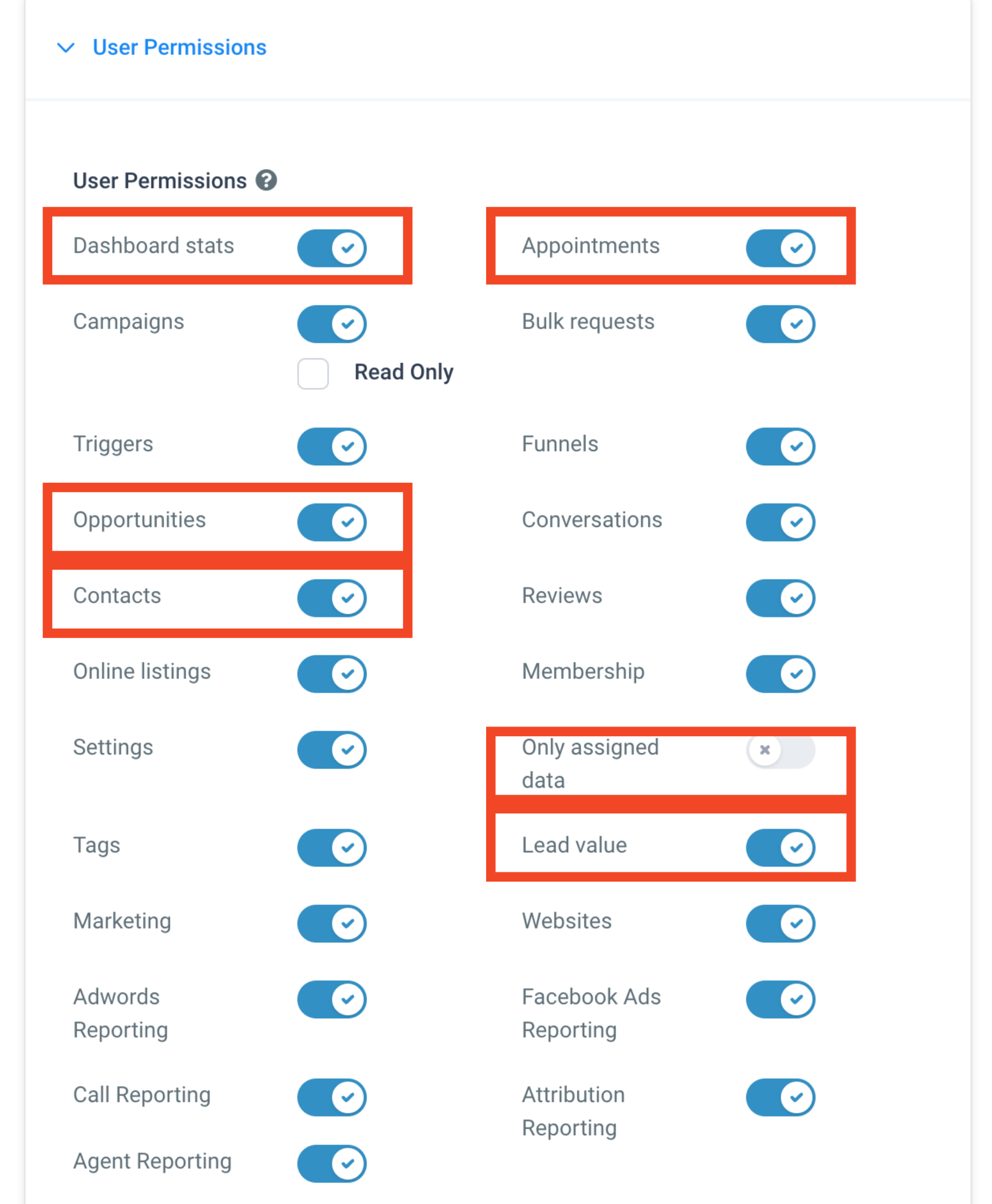Collapse section using the User Permissions chevron

(x=66, y=48)
